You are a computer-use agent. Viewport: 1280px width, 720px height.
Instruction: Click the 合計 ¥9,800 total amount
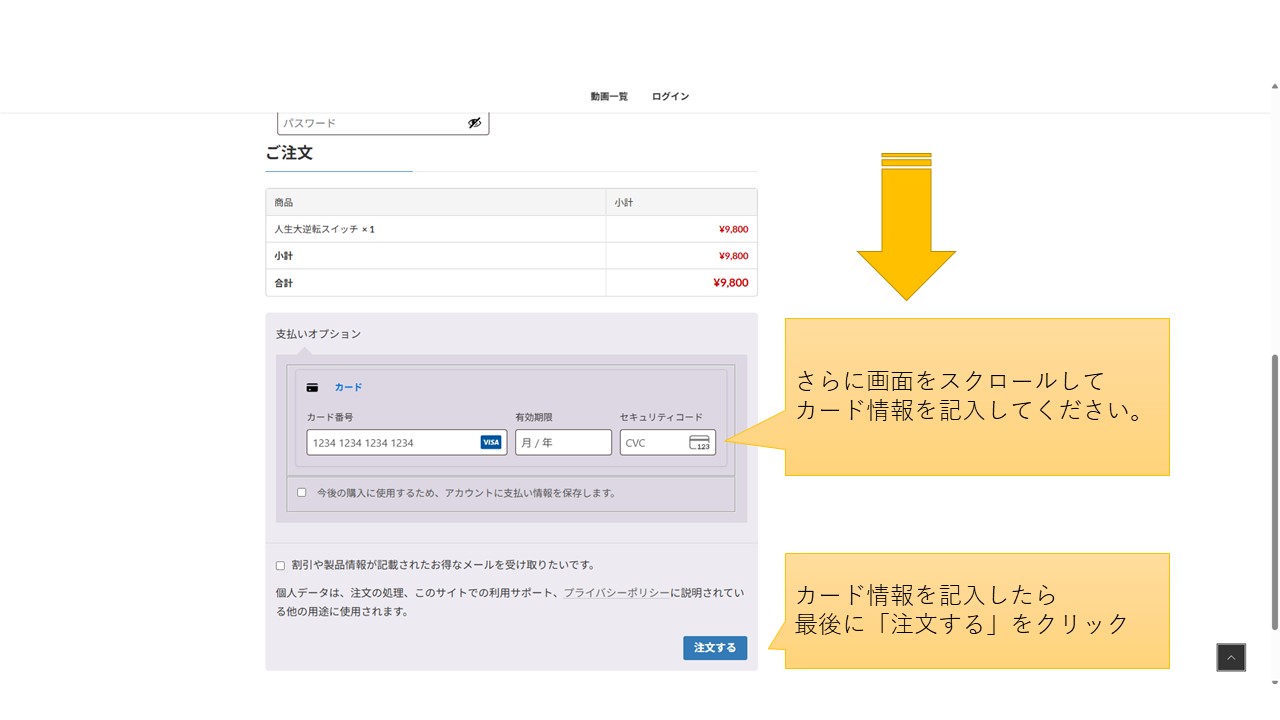(x=730, y=283)
